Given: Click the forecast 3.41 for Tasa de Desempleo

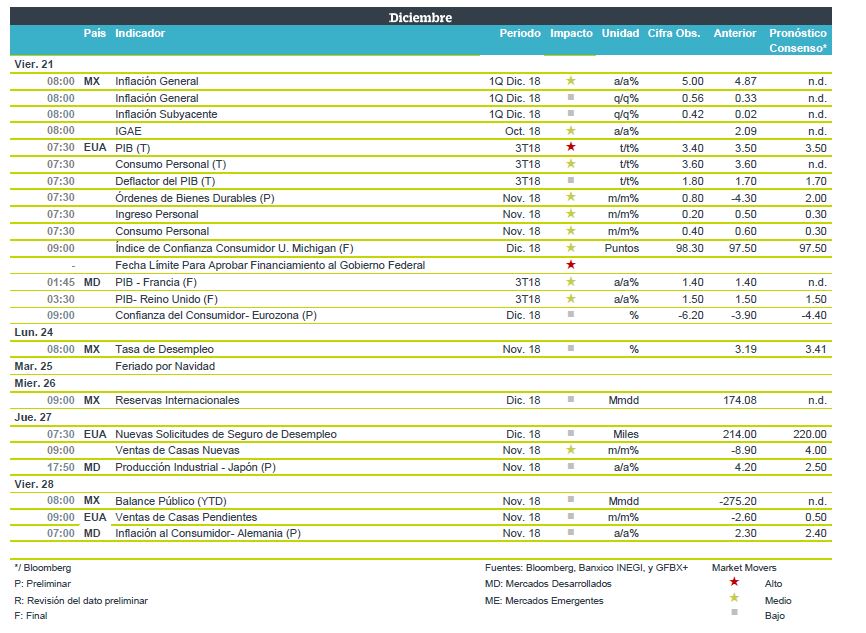Looking at the screenshot, I should pyautogui.click(x=815, y=349).
